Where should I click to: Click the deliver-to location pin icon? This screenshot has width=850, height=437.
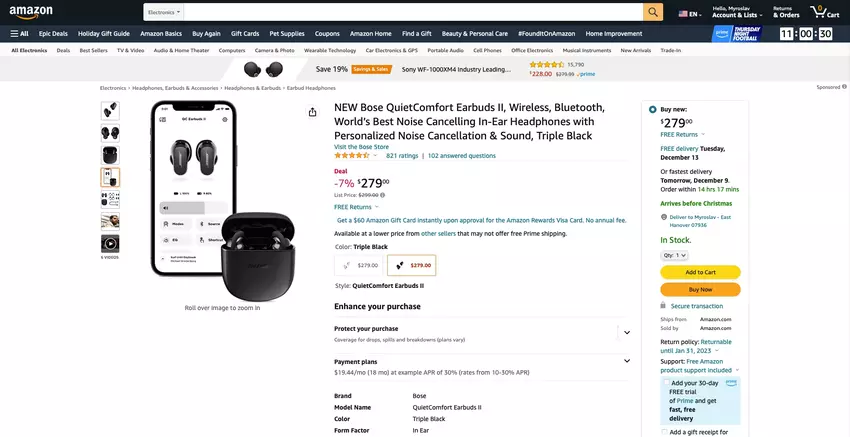coord(664,216)
